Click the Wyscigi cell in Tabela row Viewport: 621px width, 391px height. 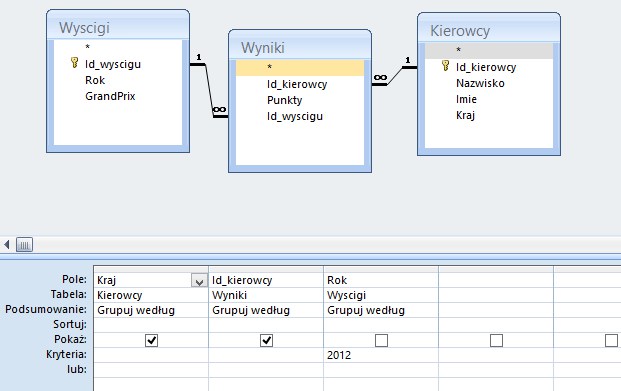(x=381, y=295)
